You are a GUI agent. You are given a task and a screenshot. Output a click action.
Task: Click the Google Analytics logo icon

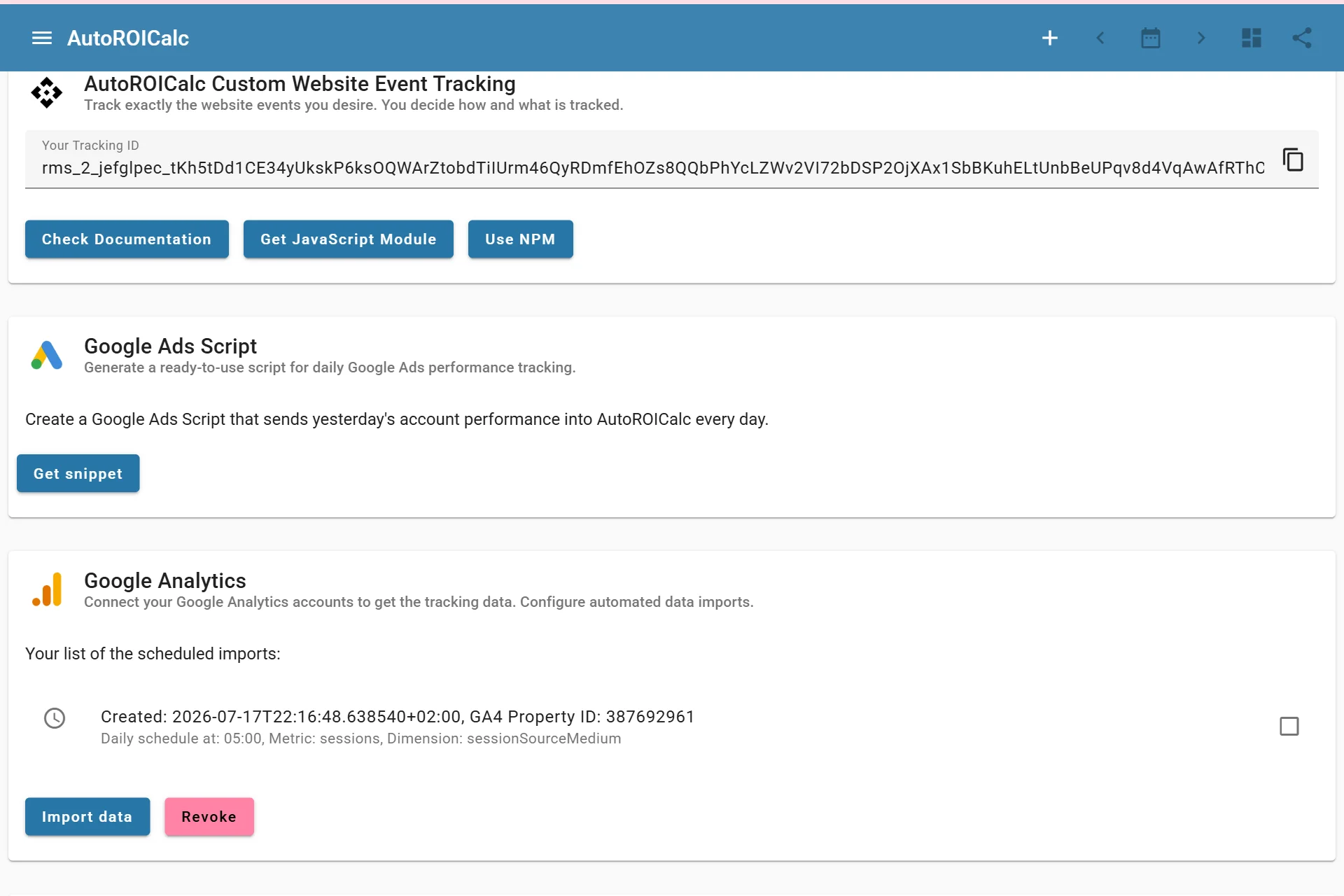tap(47, 589)
